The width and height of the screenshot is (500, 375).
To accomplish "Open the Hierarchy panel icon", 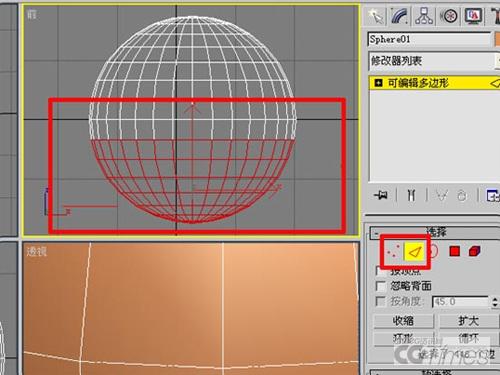I will [x=424, y=16].
